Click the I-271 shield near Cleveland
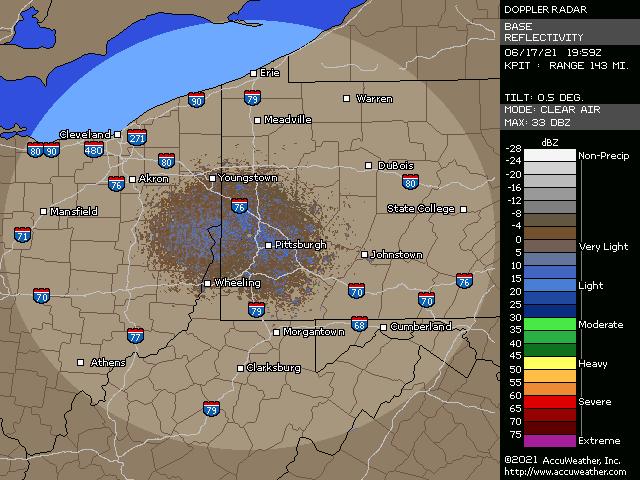Viewport: 640px width, 480px height. [137, 138]
